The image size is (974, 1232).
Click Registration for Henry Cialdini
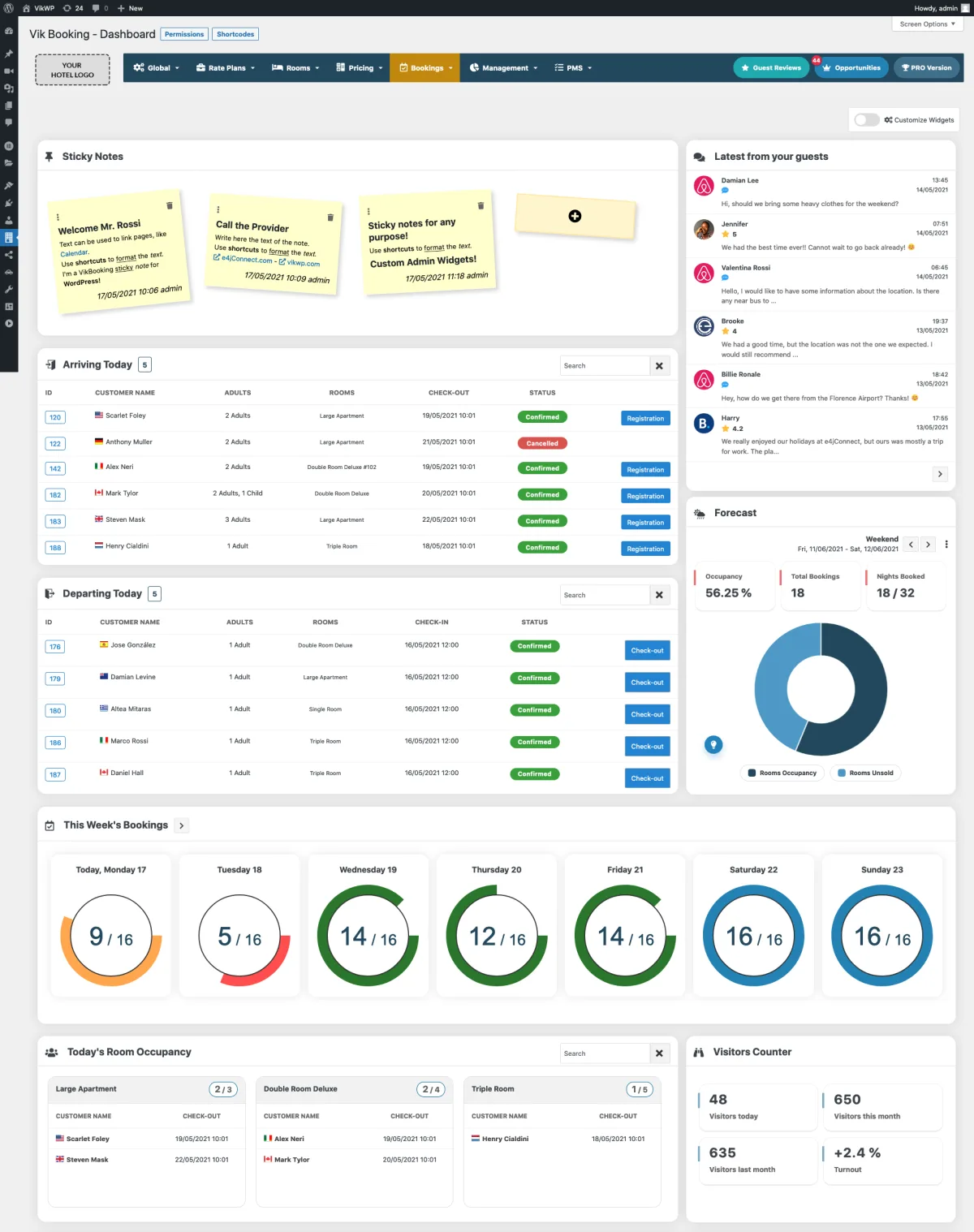(x=645, y=549)
